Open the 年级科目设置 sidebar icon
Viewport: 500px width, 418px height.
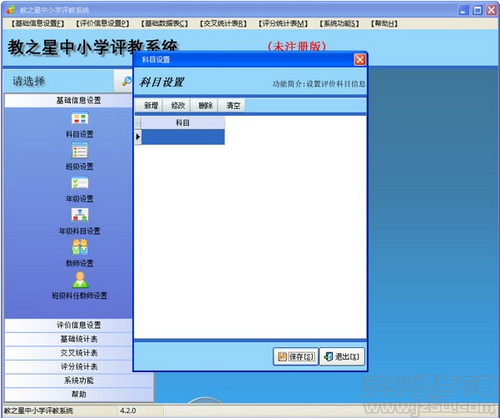coord(80,215)
